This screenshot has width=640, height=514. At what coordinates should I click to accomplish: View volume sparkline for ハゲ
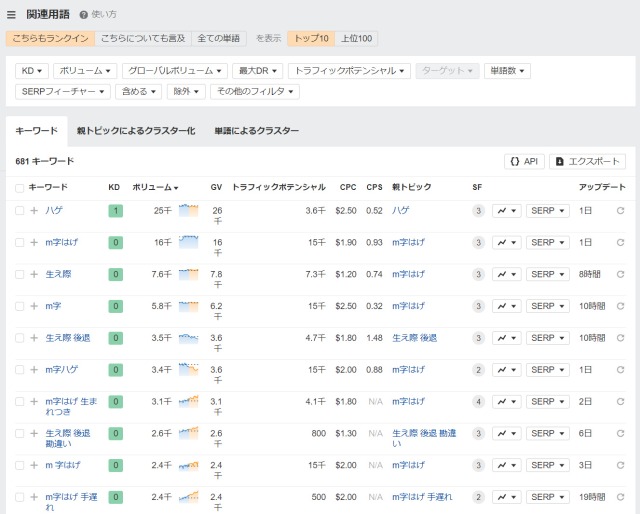tap(189, 210)
